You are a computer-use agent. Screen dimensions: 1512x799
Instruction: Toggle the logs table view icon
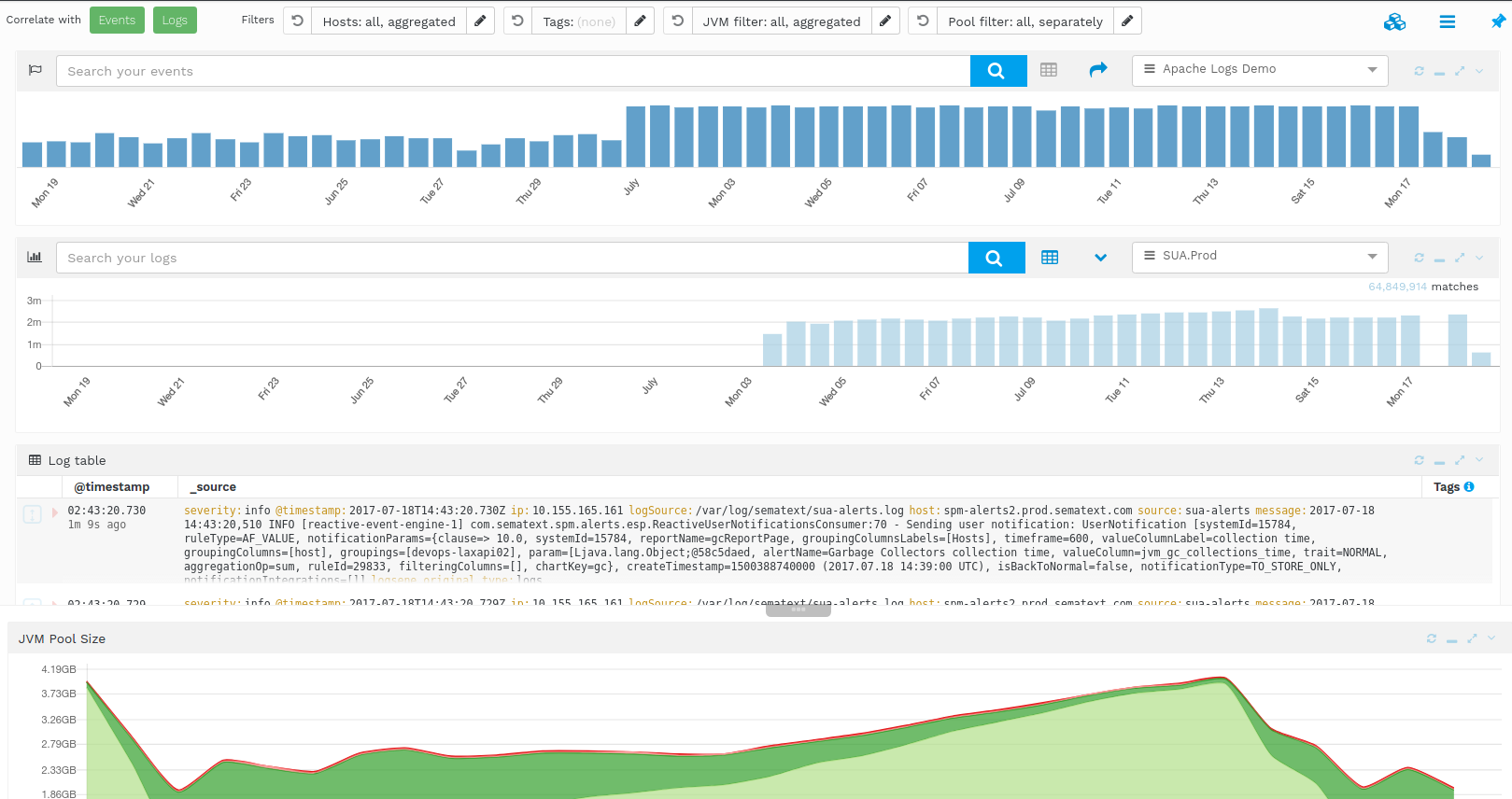pos(1050,258)
